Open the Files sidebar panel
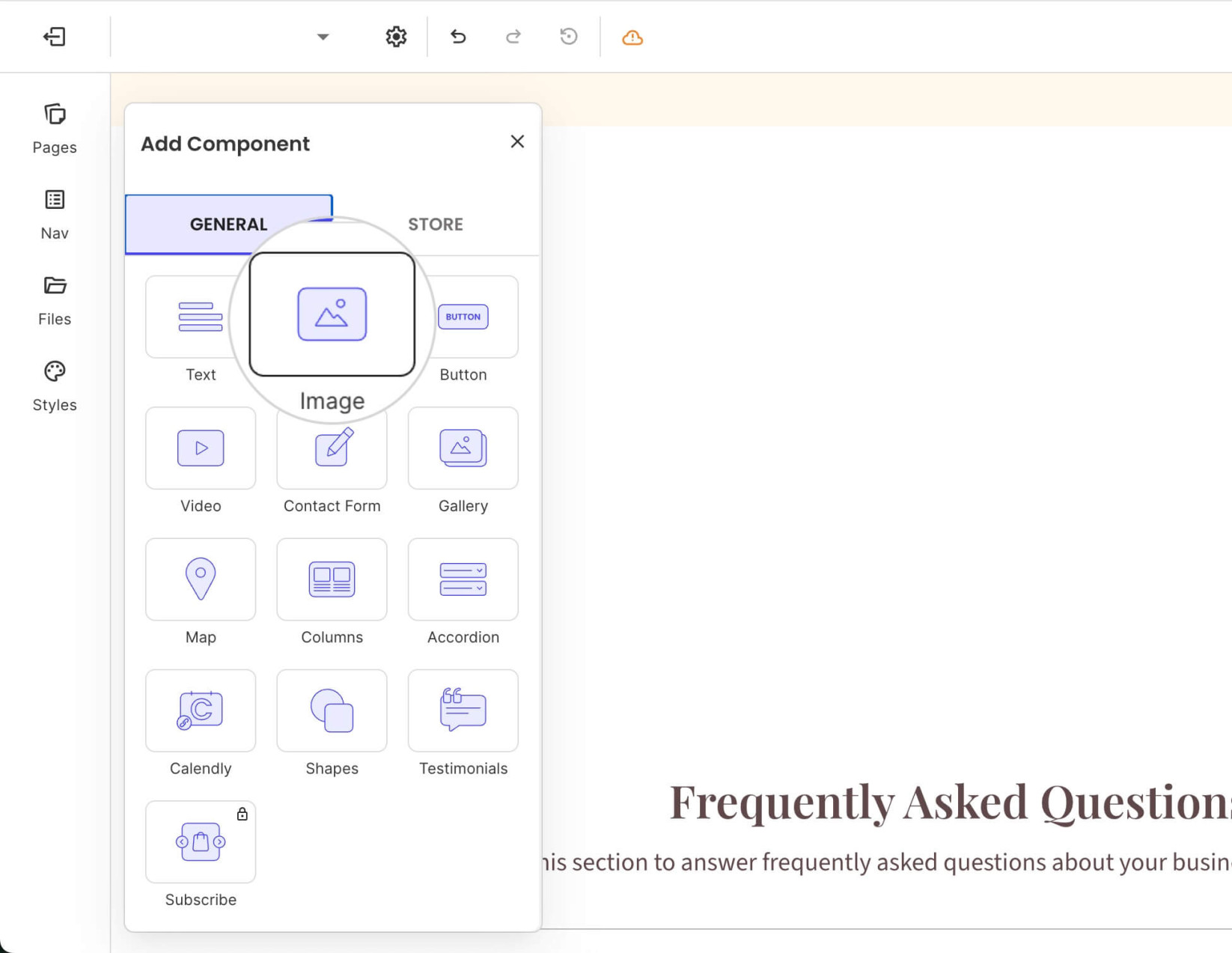Viewport: 1232px width, 953px height. point(55,300)
